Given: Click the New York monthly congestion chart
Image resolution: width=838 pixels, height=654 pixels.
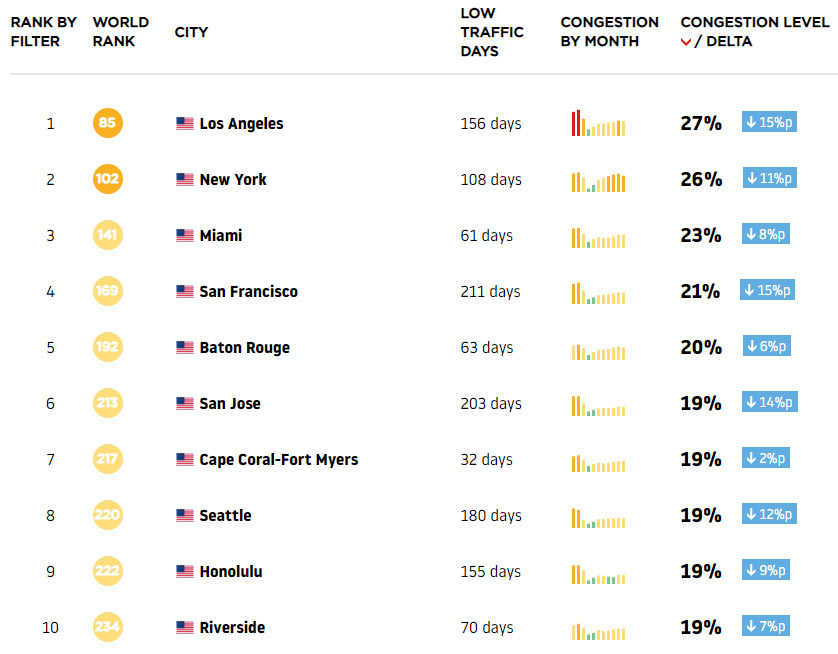Looking at the screenshot, I should tap(598, 181).
